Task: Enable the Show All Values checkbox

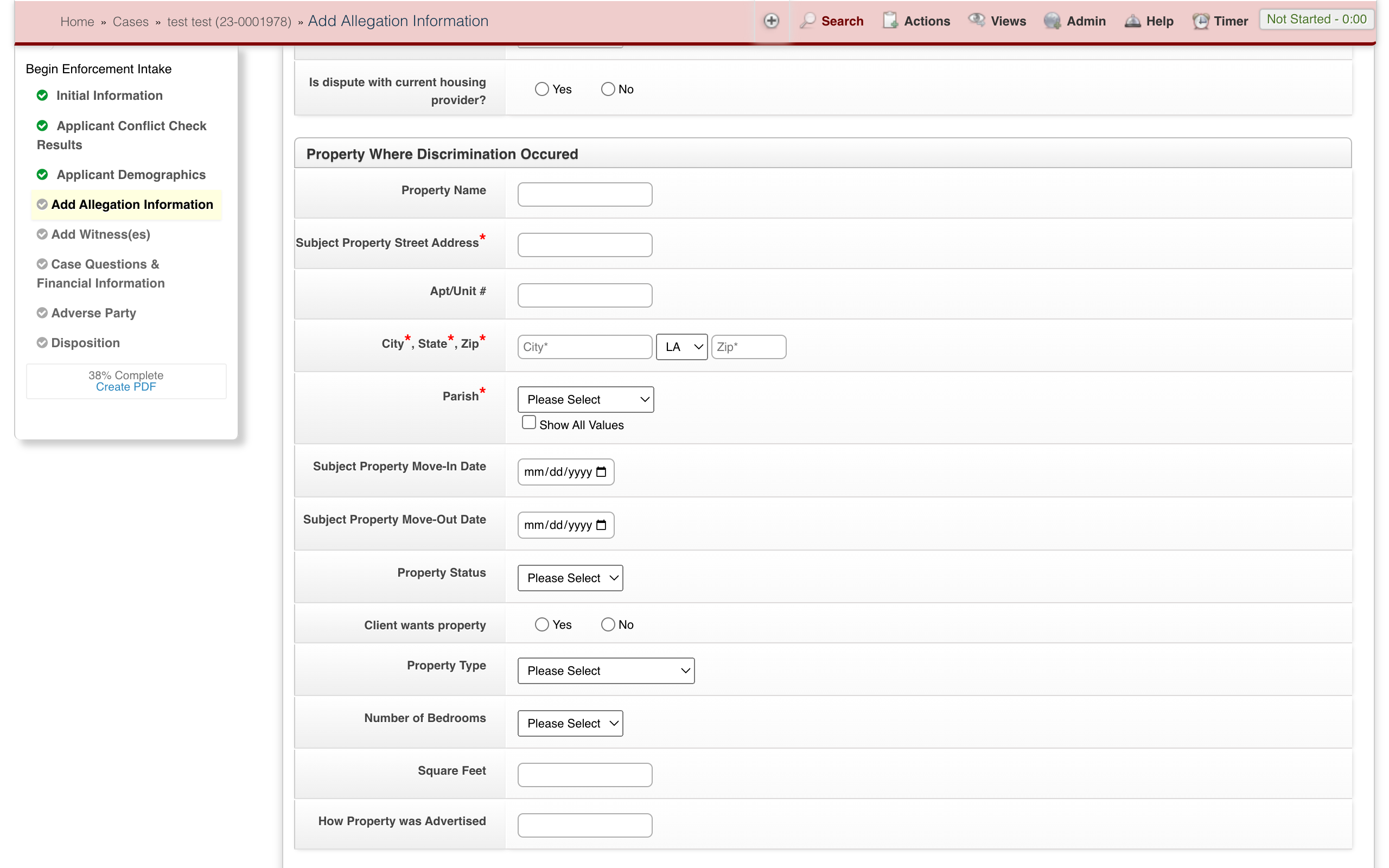Action: coord(528,422)
